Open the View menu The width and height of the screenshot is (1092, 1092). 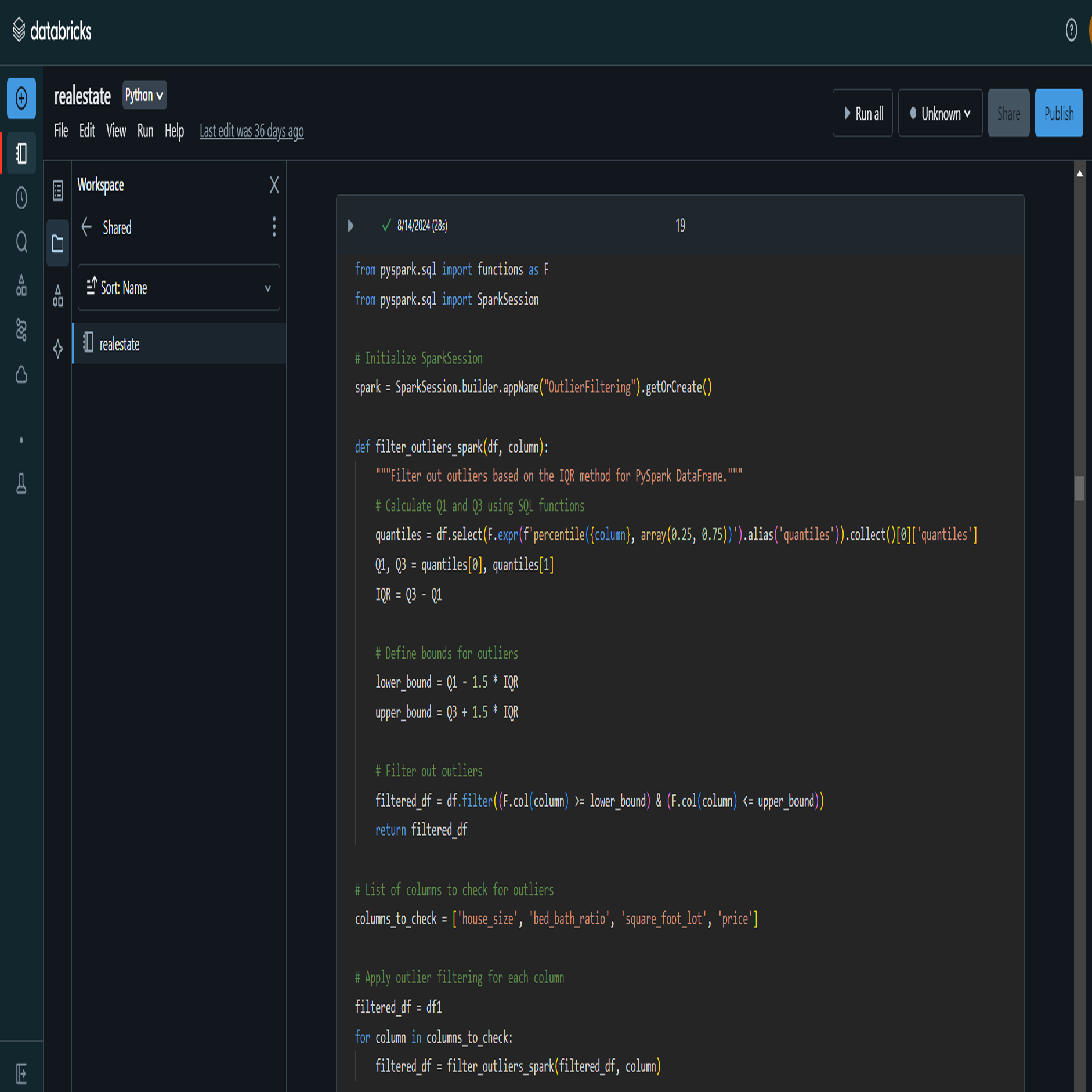point(115,131)
